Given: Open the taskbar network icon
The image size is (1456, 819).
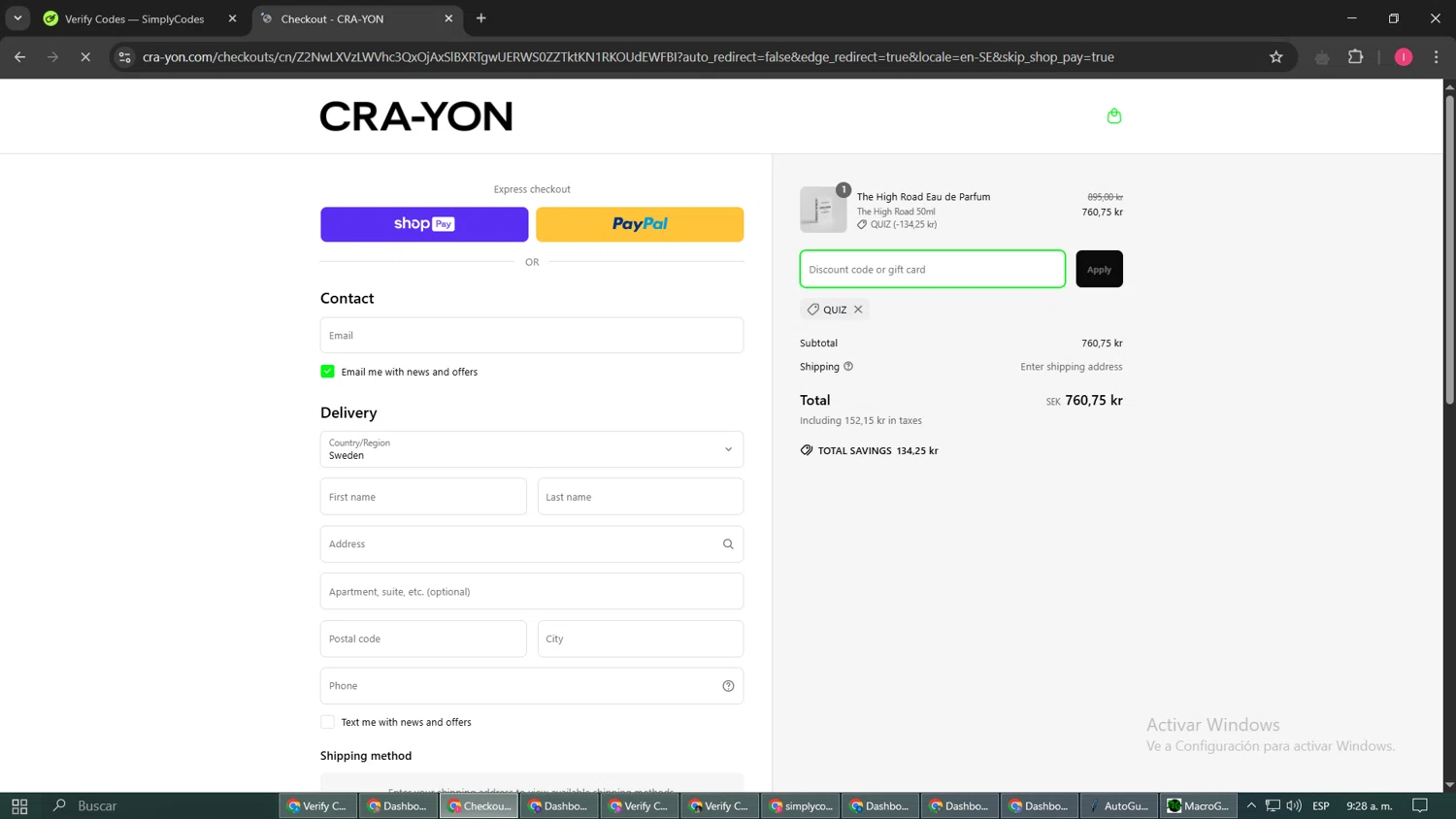Looking at the screenshot, I should click(x=1273, y=805).
